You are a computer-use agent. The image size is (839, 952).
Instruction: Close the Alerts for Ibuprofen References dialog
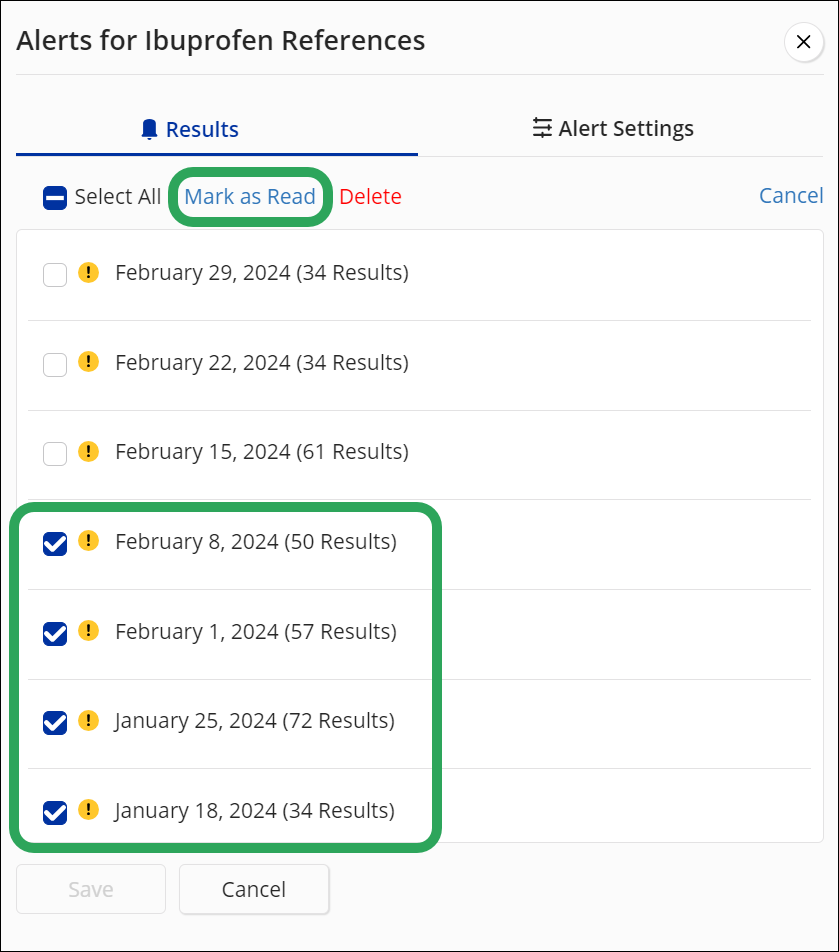[803, 42]
